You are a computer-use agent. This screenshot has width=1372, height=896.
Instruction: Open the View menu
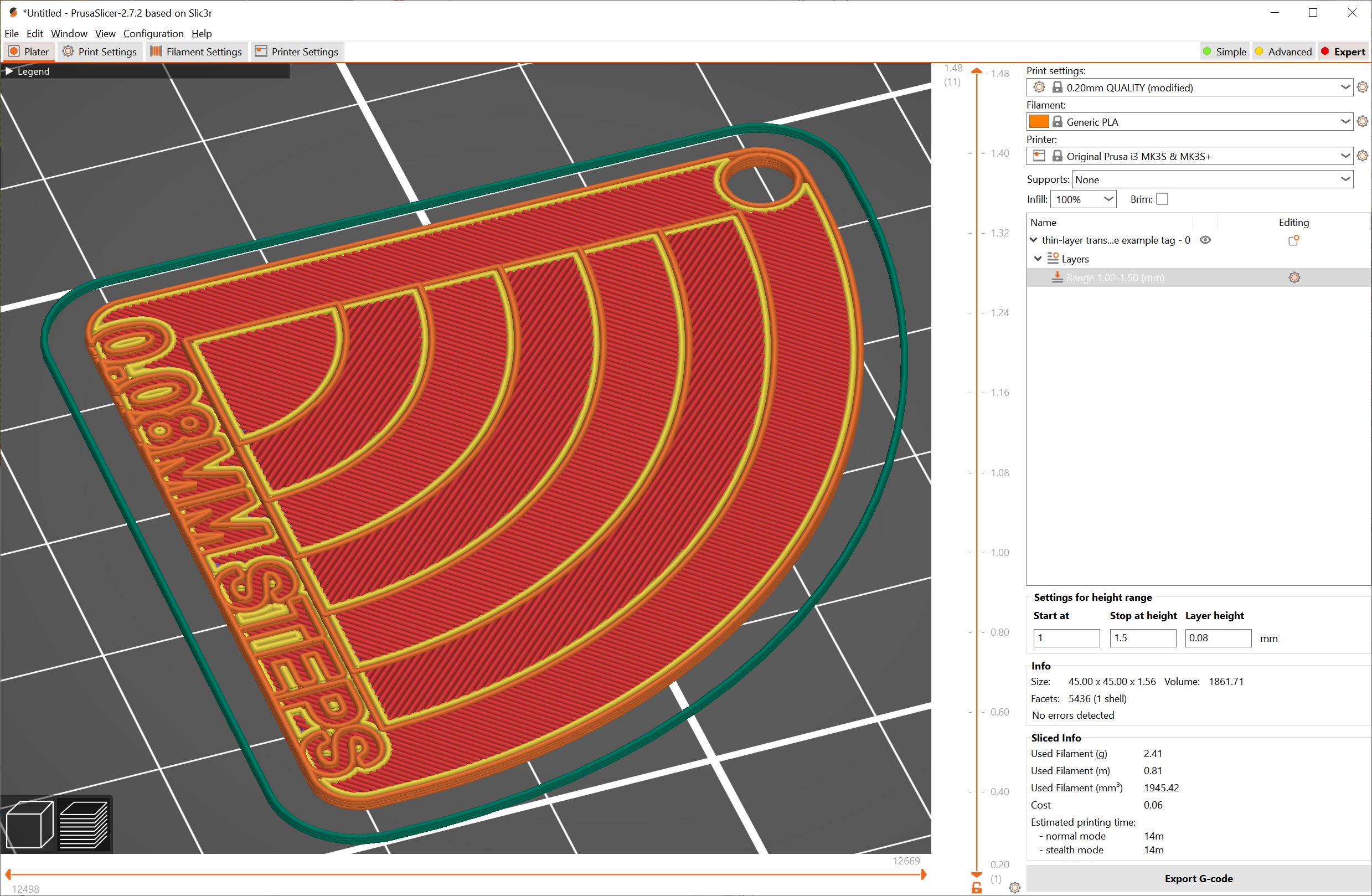tap(105, 33)
